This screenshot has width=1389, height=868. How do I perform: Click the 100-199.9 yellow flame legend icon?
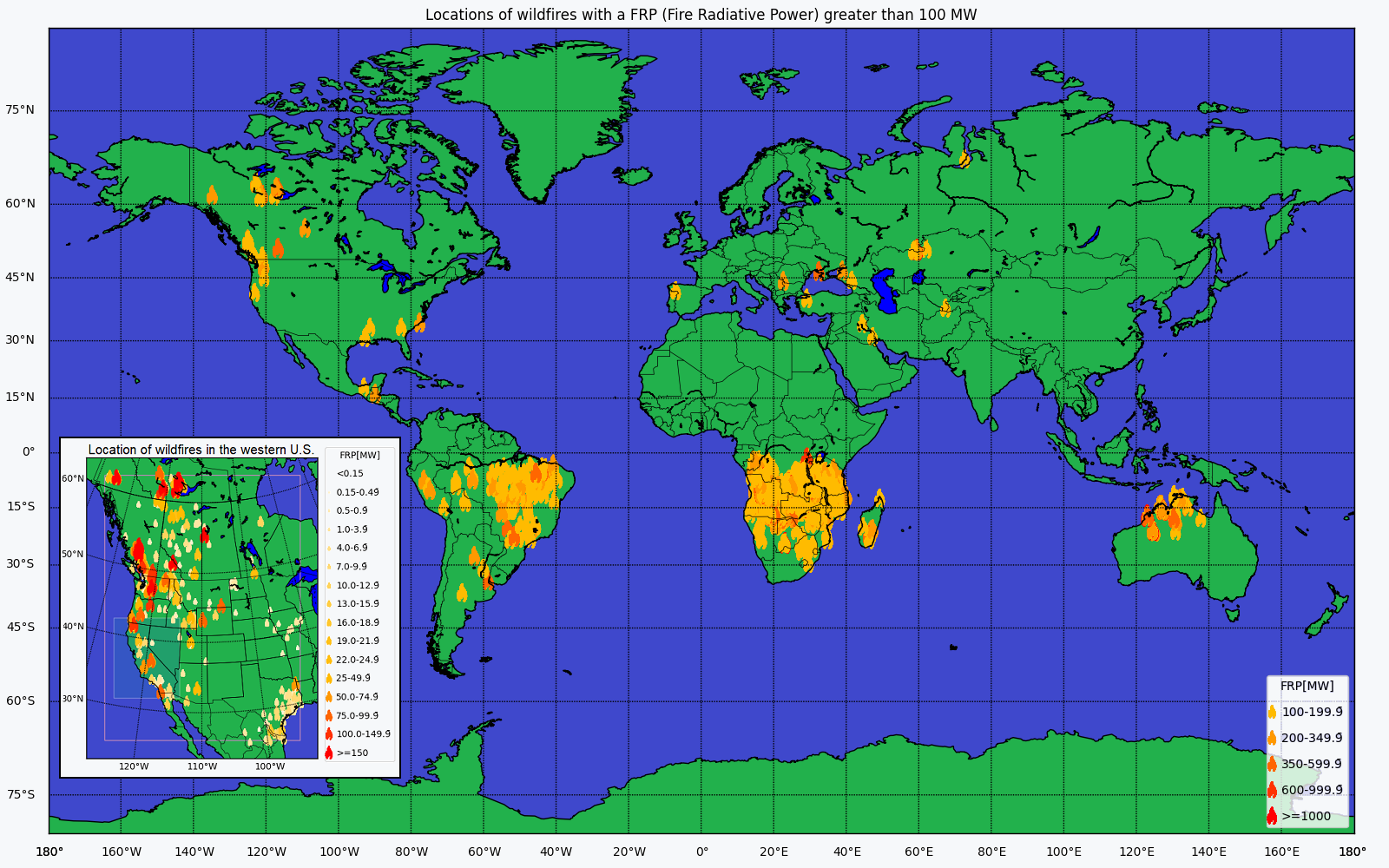tap(1272, 712)
